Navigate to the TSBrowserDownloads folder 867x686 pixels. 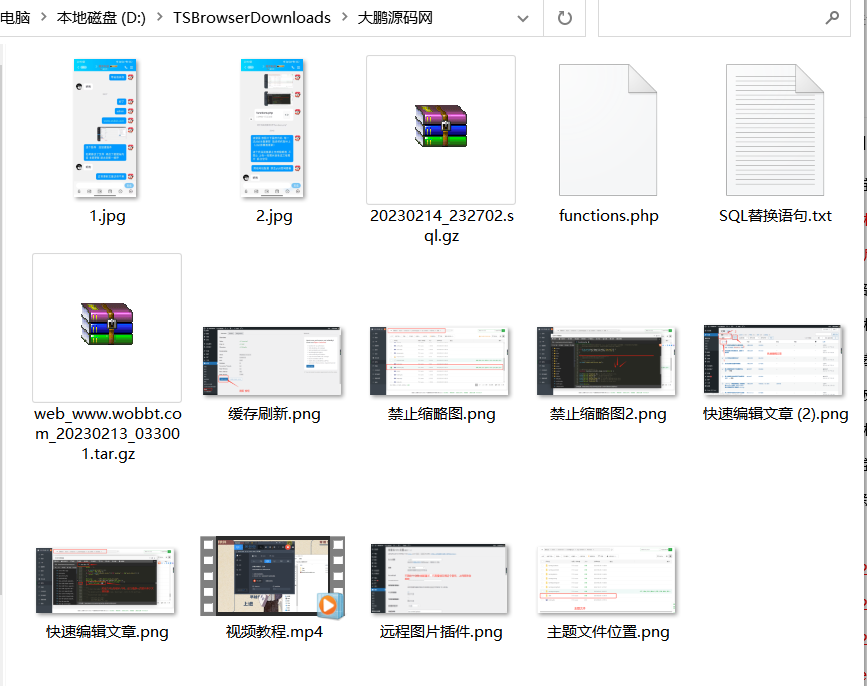250,17
